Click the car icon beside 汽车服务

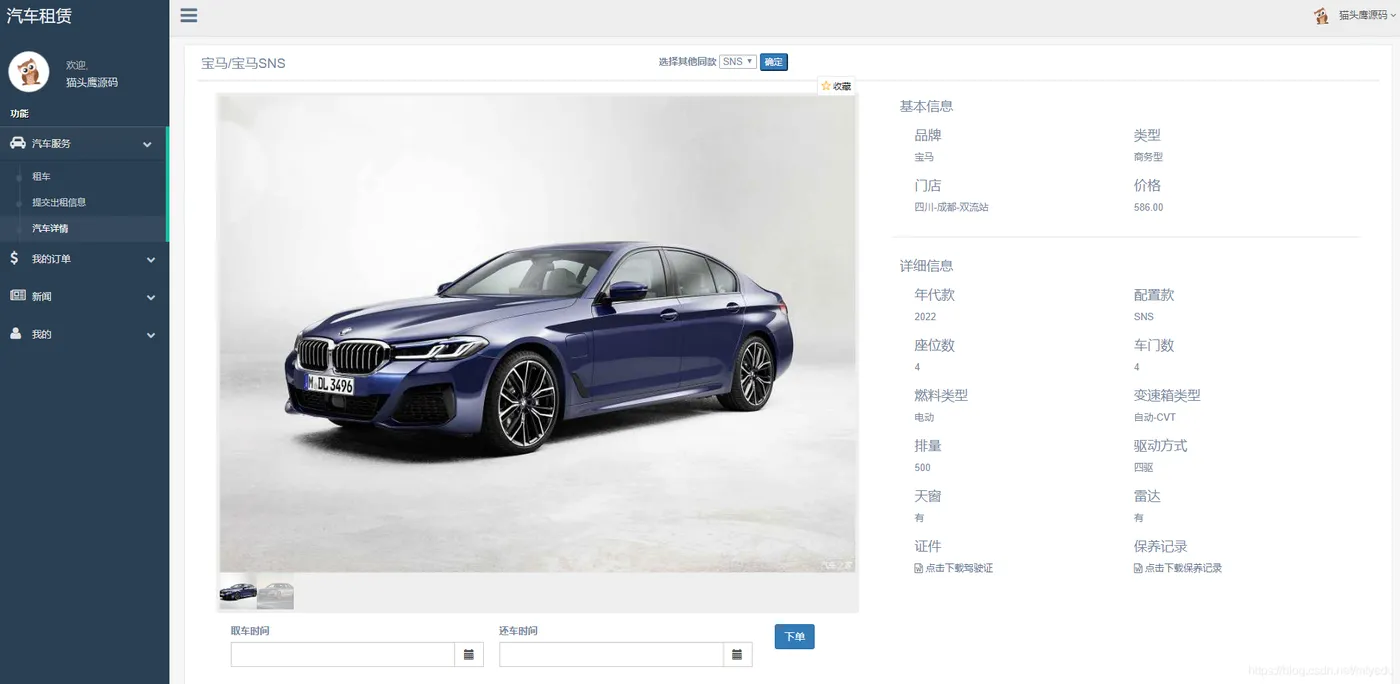[18, 143]
